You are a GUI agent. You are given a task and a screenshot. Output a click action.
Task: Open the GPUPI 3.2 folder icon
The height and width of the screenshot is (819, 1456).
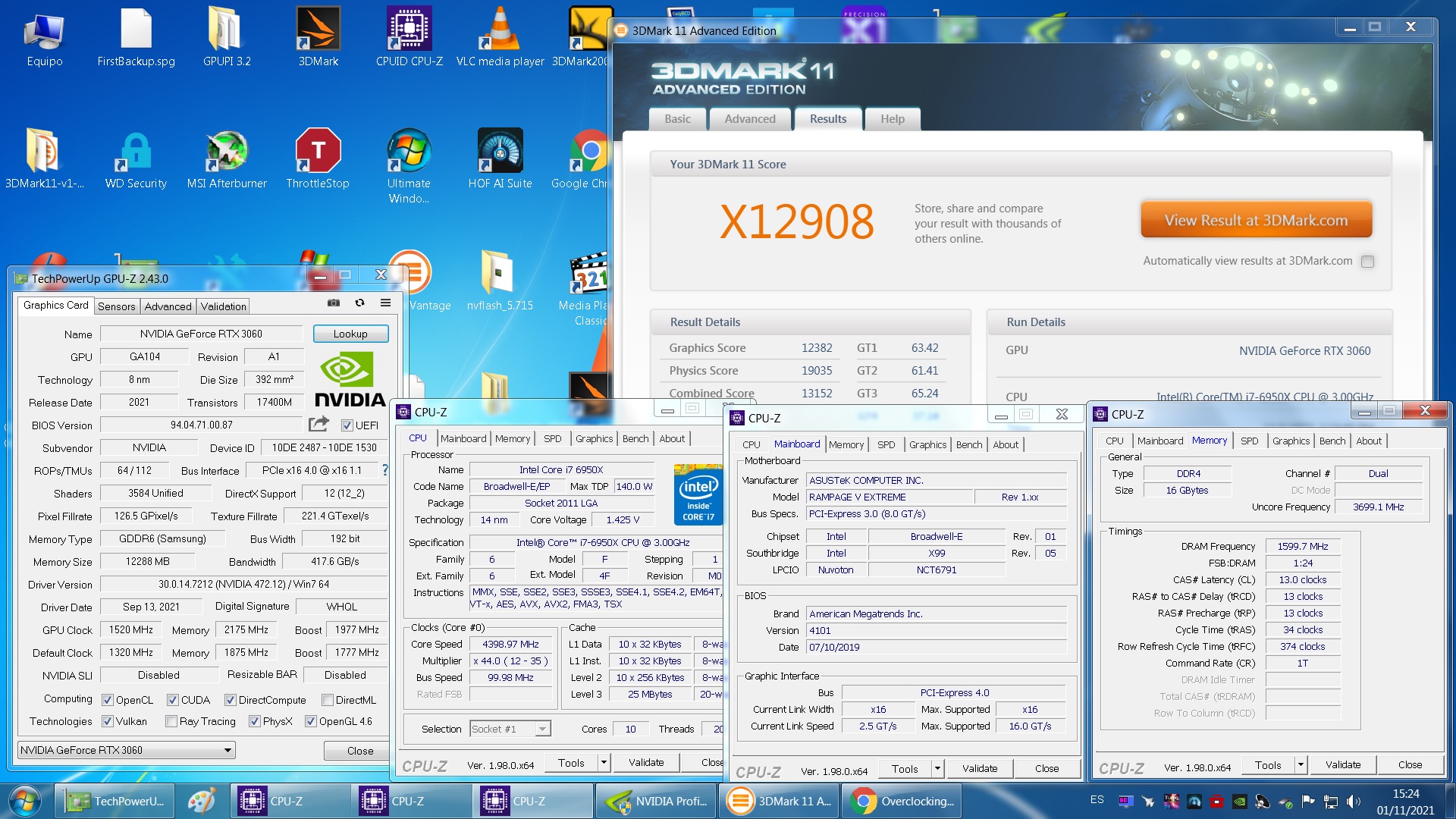tap(227, 36)
